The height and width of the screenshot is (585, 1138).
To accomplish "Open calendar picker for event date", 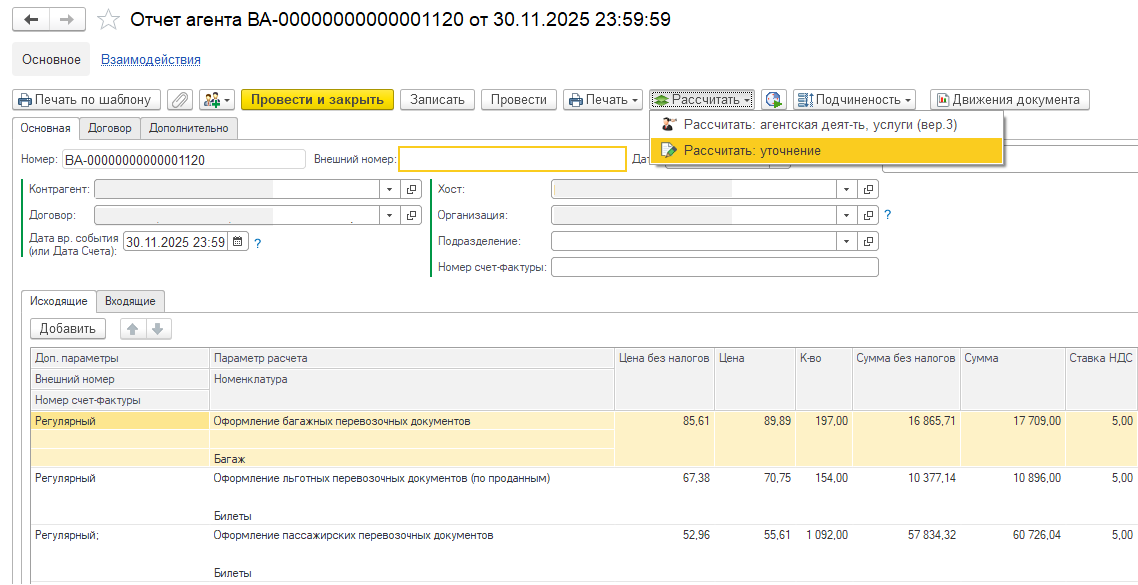I will [x=238, y=241].
